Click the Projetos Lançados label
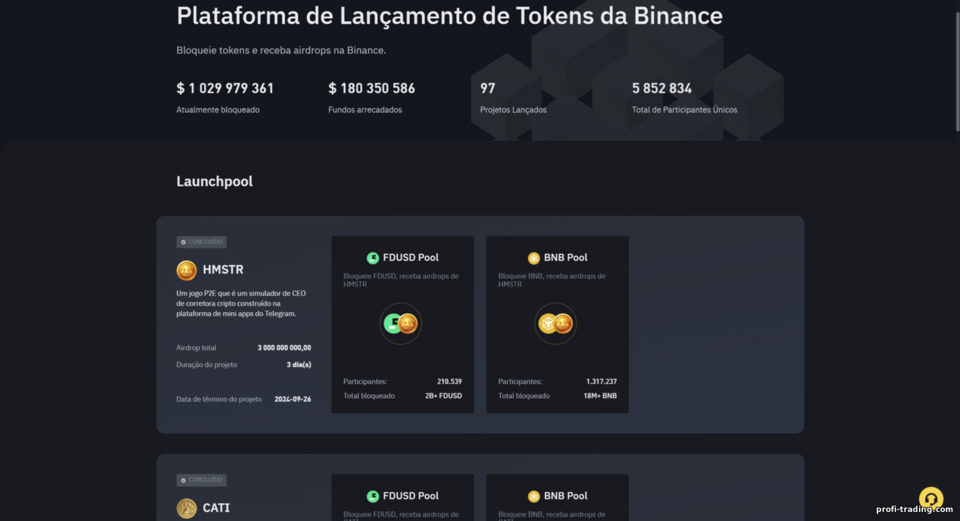This screenshot has width=960, height=521. 513,110
